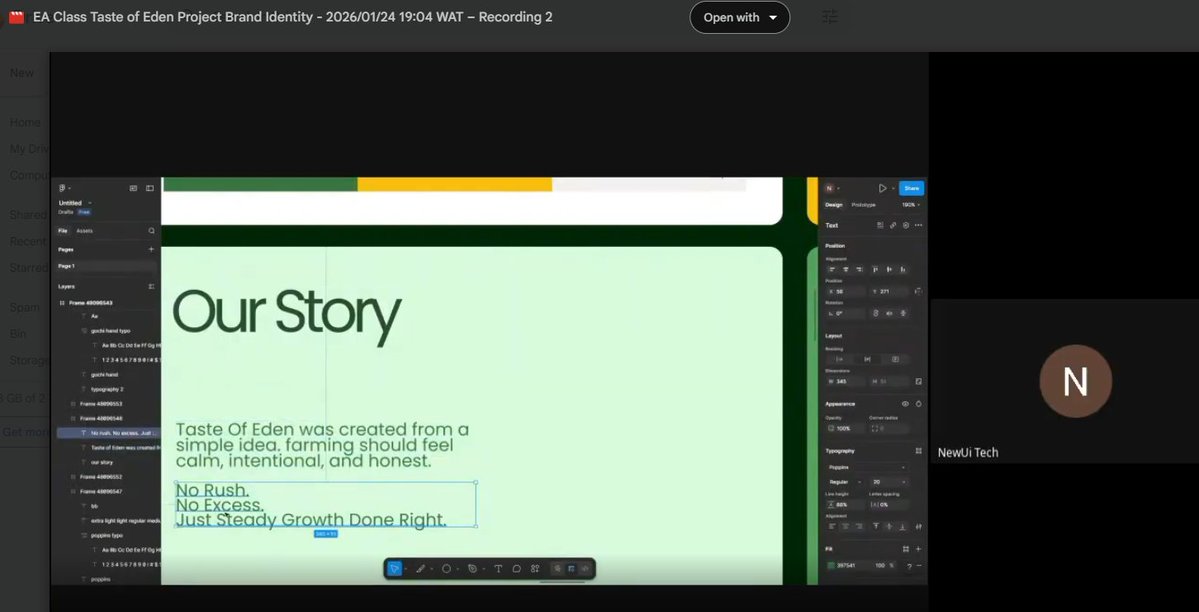Click the video file icon beside title
Screen dimensions: 1199x612
pos(16,17)
